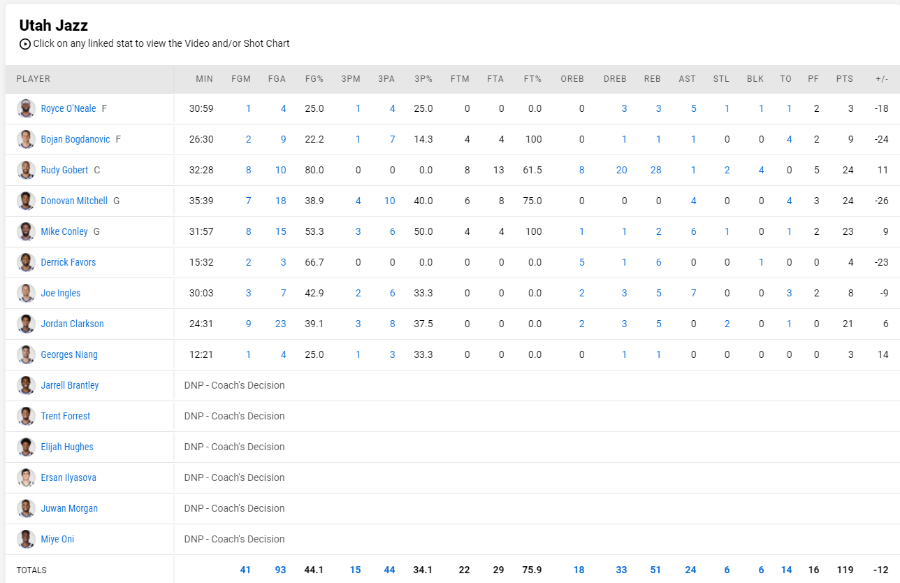Click Elijah Hughes' headshot photo
Viewport: 900px width, 583px height.
[x=26, y=446]
